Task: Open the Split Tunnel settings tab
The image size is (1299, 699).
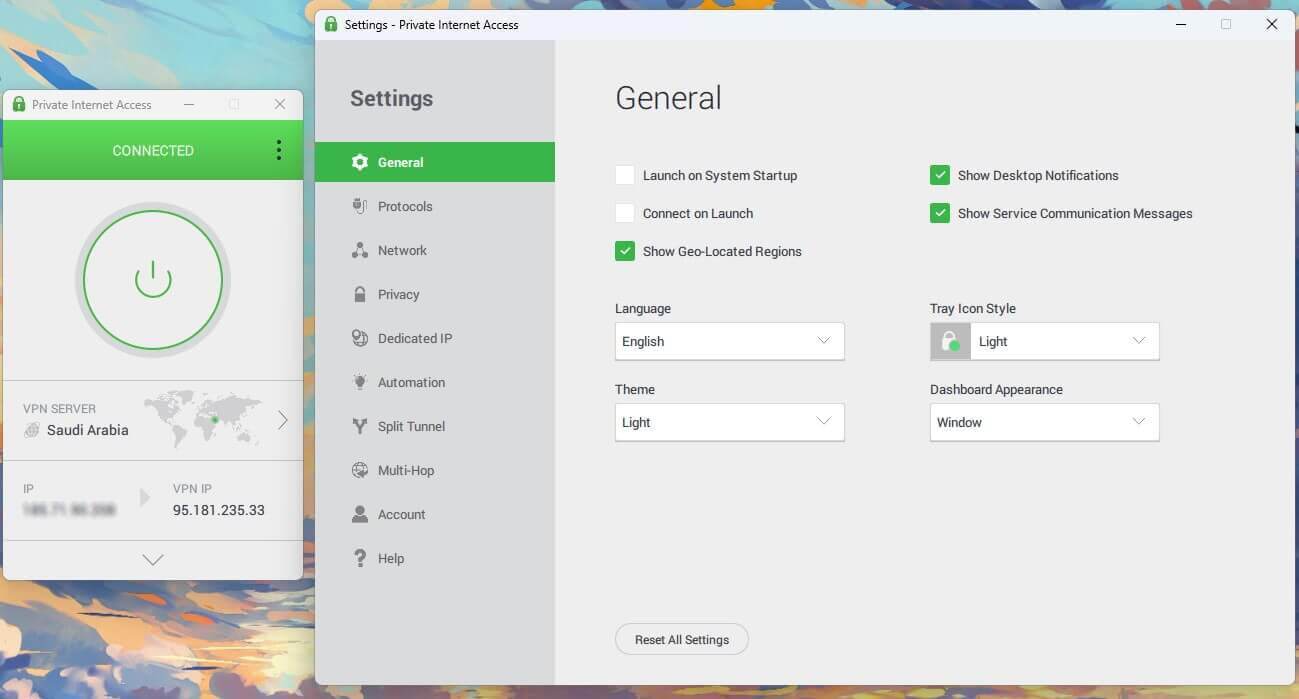Action: 435,426
